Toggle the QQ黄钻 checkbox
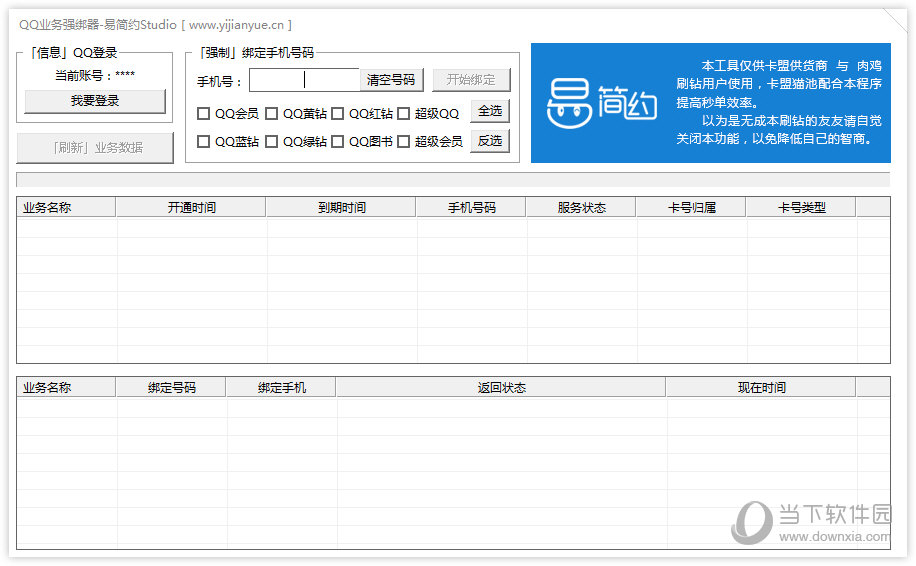Viewport: 916px width, 566px height. [271, 114]
